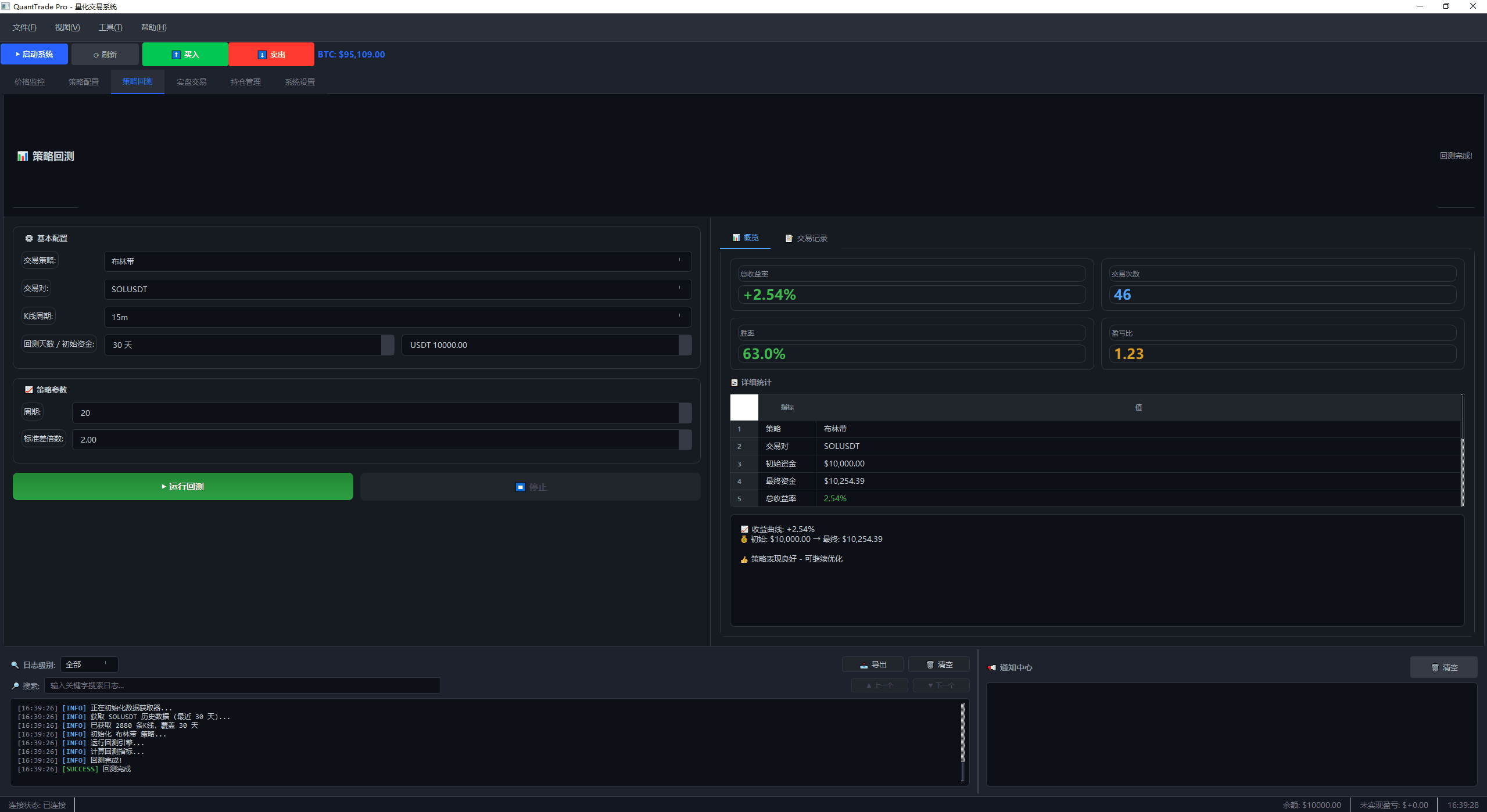The image size is (1487, 812).
Task: Click the 导出 export log button
Action: point(872,664)
